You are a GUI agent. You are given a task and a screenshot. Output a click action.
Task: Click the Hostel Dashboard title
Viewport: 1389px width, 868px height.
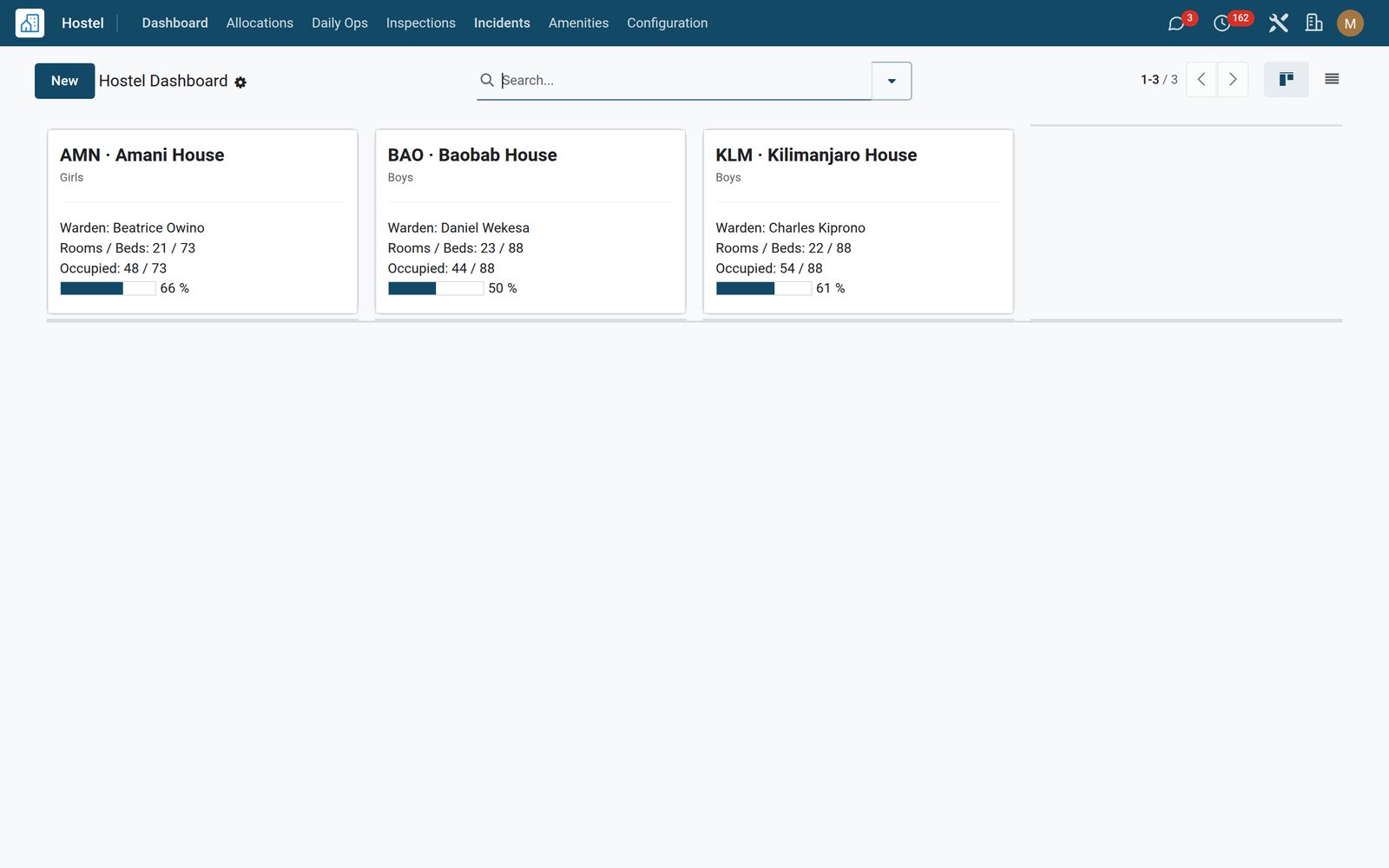(163, 81)
